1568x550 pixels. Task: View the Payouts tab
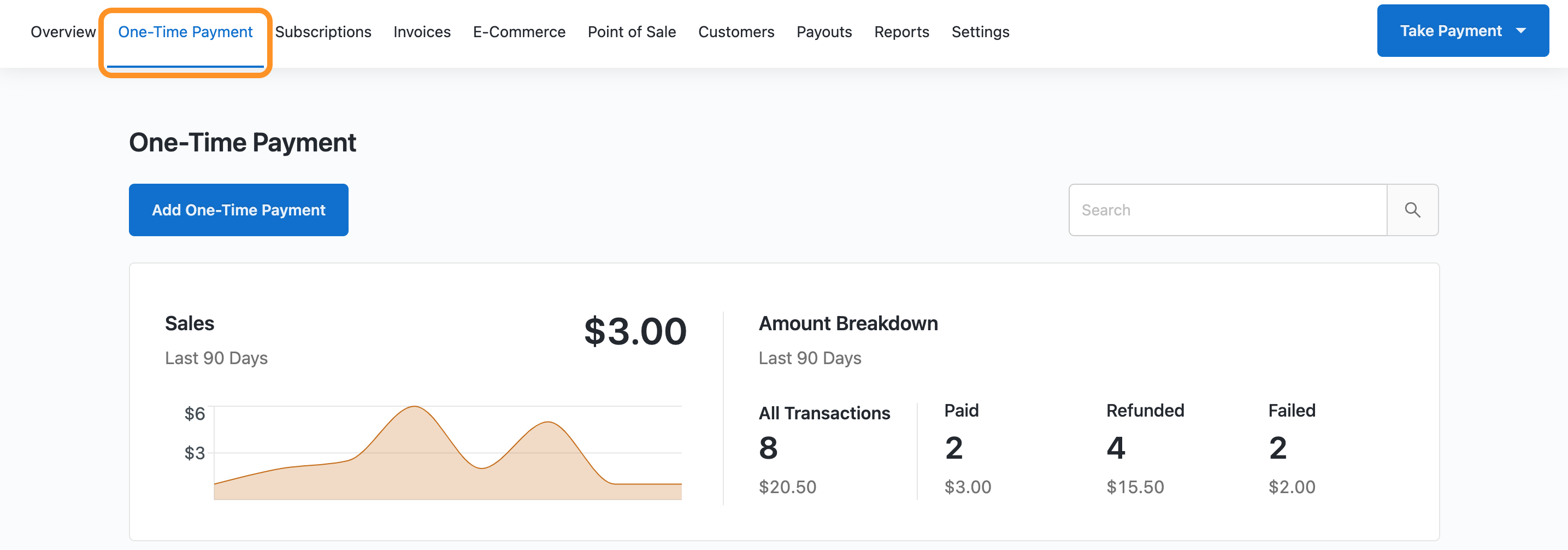[823, 32]
